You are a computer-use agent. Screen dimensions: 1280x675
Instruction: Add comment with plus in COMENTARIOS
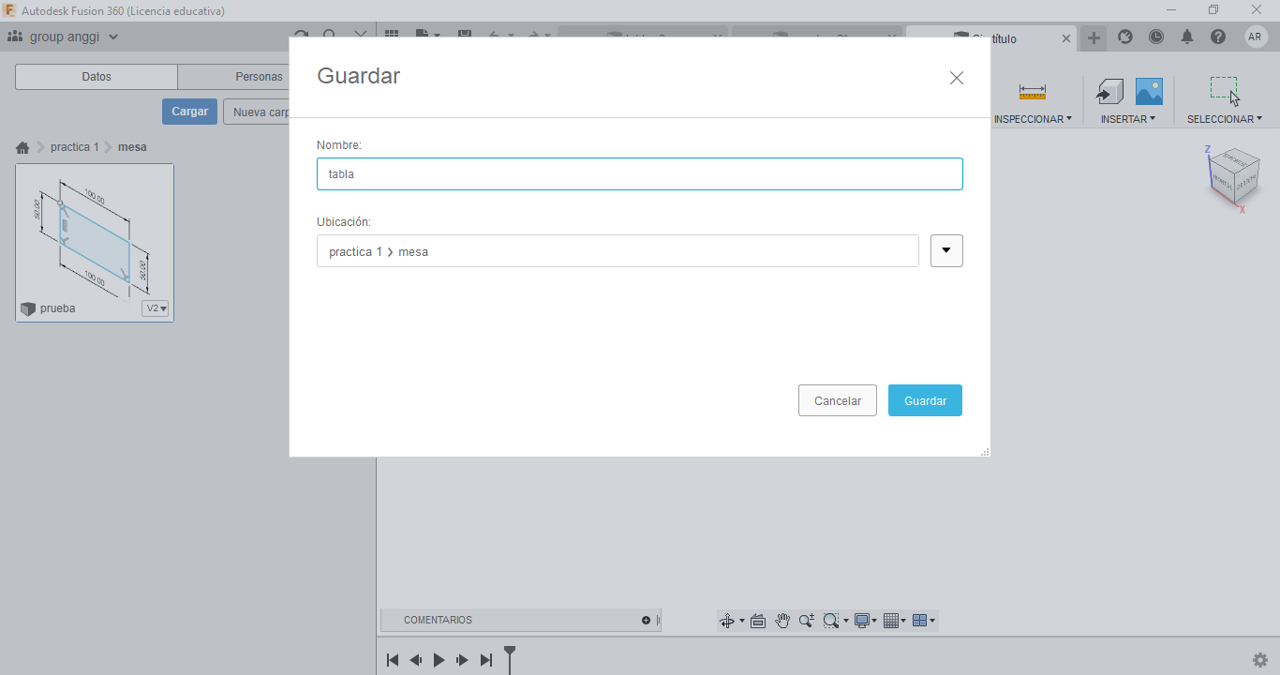[646, 621]
